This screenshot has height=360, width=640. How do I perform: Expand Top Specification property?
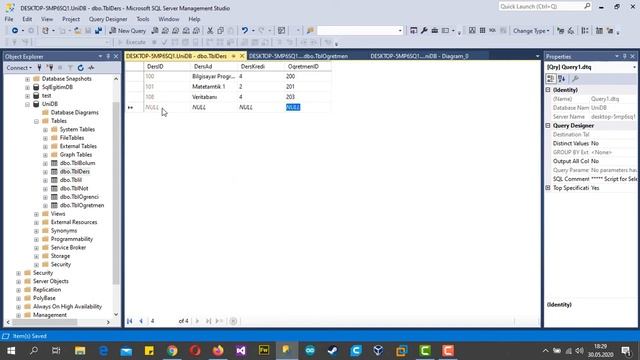coord(548,188)
